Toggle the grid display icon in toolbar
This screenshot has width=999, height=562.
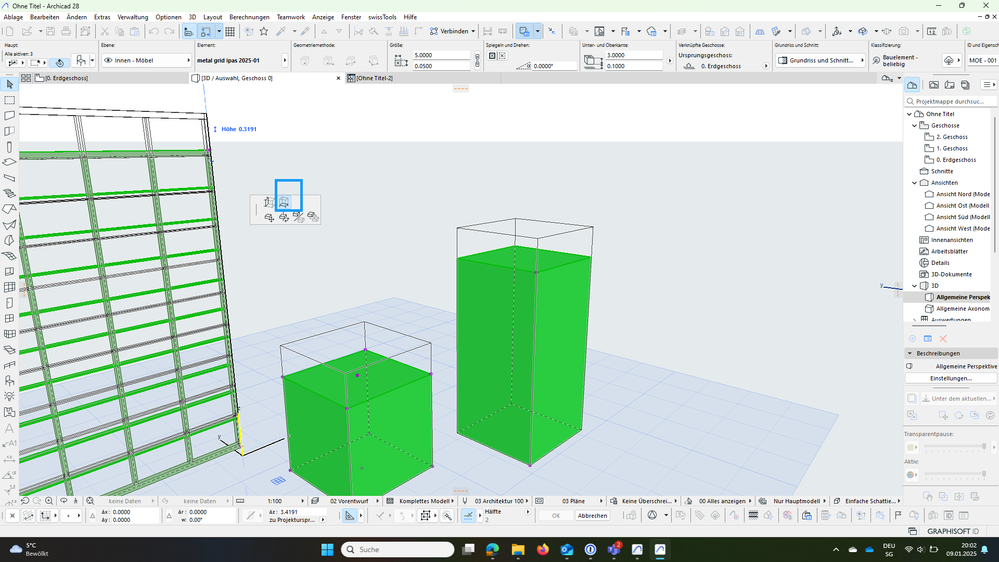[230, 32]
